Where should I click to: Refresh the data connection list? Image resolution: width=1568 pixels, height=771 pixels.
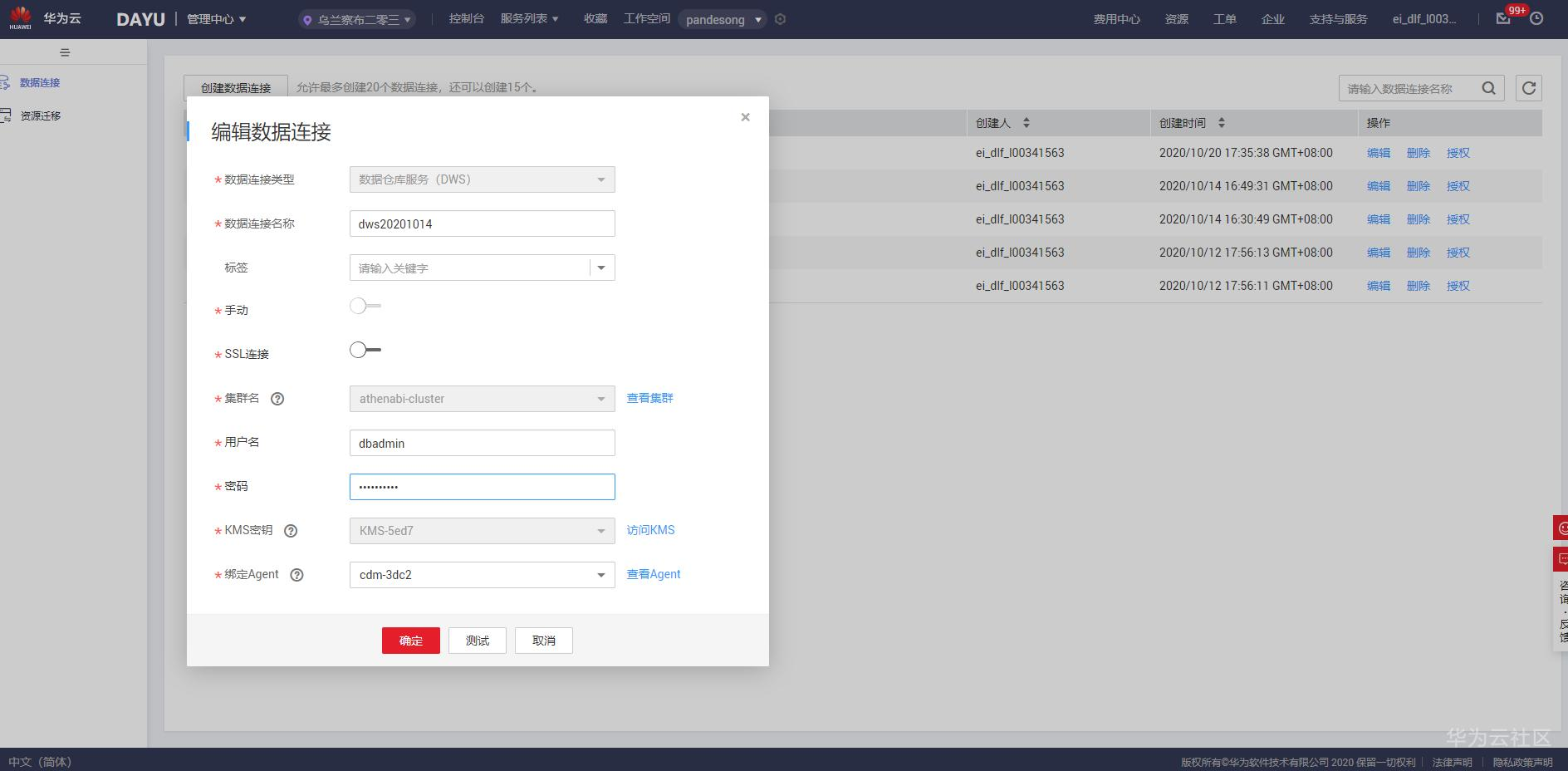pyautogui.click(x=1529, y=88)
